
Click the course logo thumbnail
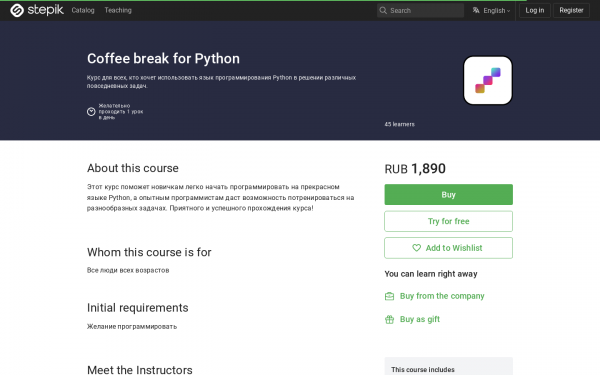[x=488, y=80]
